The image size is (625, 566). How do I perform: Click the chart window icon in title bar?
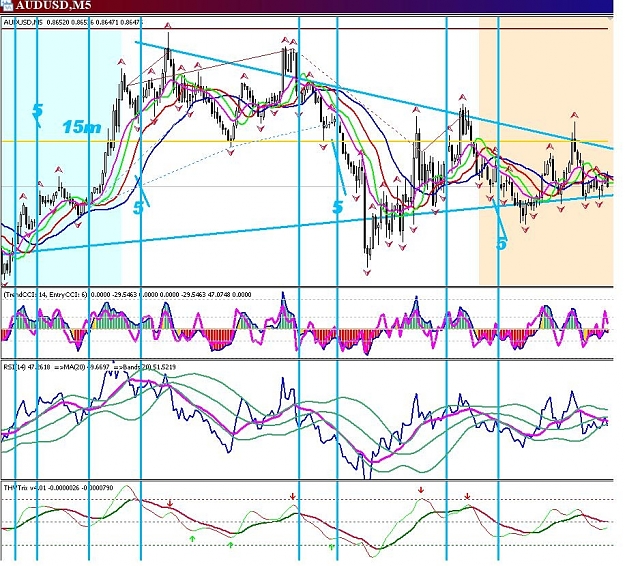[7, 5]
